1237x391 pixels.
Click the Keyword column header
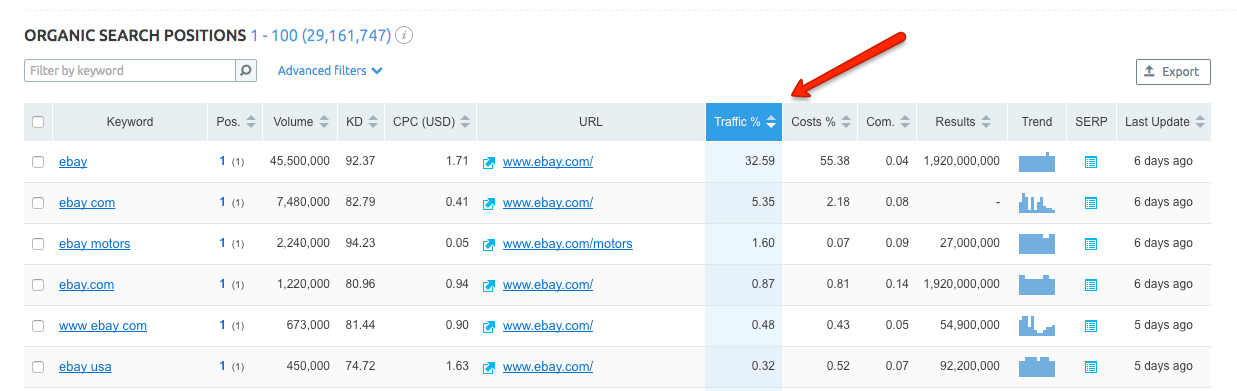(x=130, y=122)
